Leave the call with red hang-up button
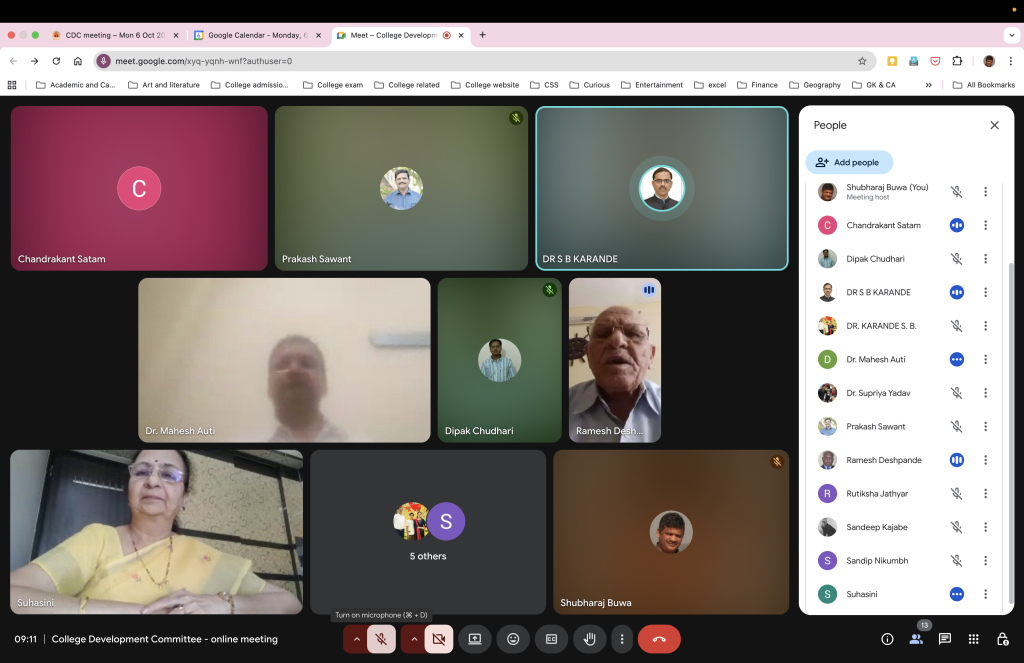This screenshot has width=1024, height=663. pyautogui.click(x=659, y=639)
